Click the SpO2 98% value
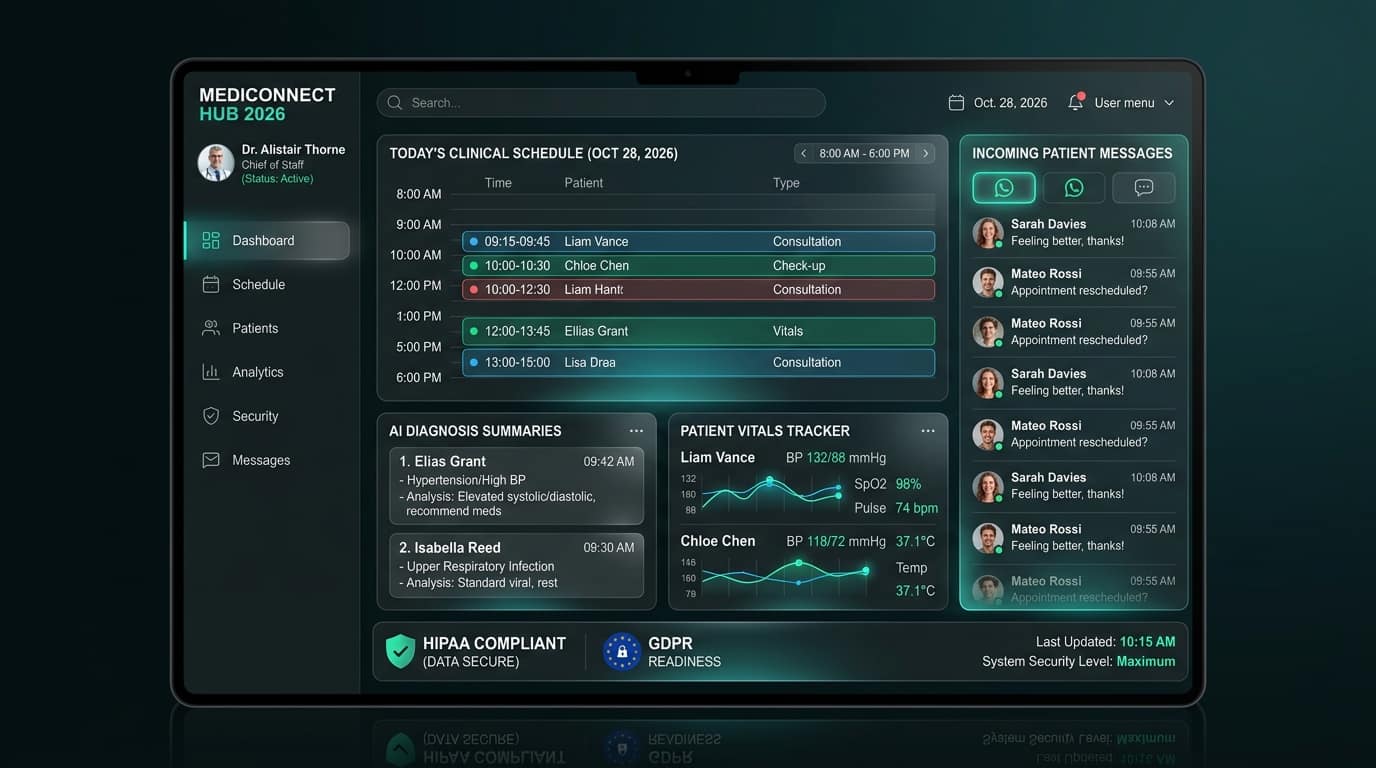The image size is (1376, 768). (909, 484)
